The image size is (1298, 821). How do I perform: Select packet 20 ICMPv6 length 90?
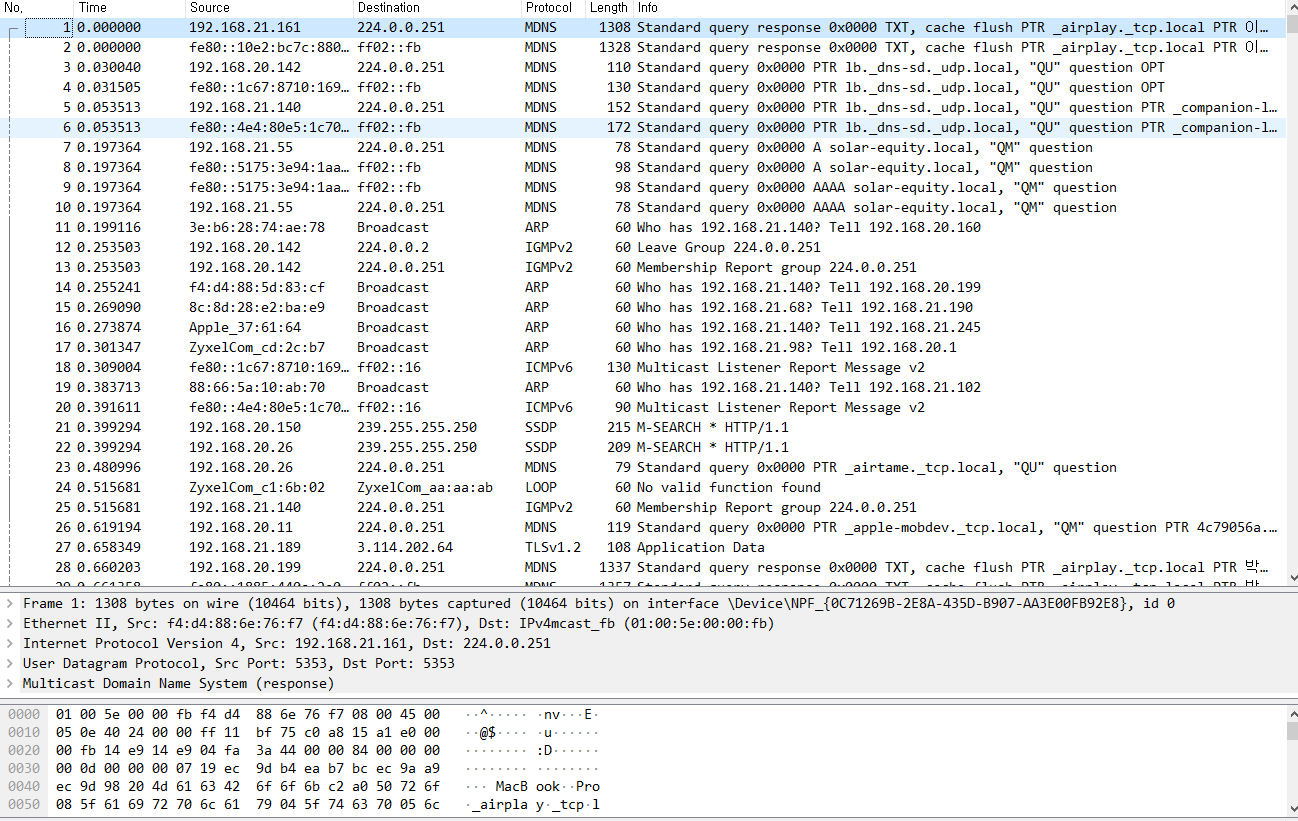click(643, 407)
